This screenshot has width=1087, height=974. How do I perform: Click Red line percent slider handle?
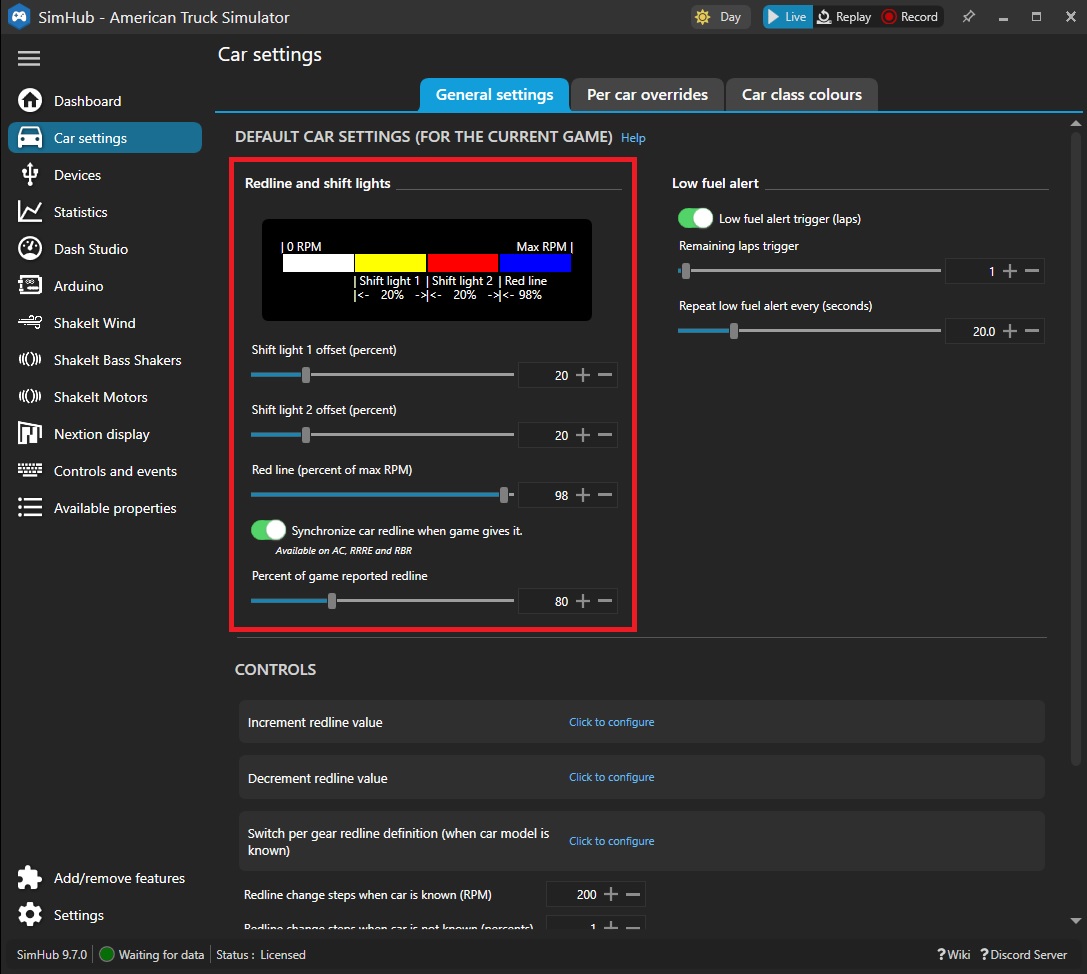click(x=504, y=494)
